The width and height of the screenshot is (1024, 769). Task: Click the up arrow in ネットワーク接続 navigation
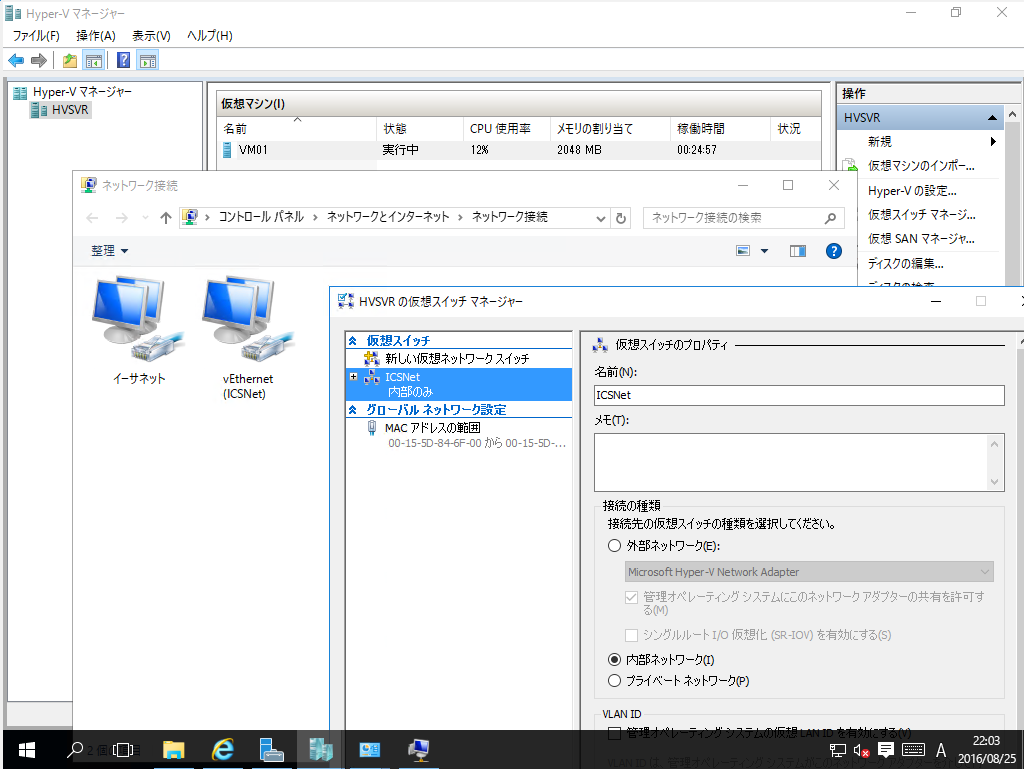point(166,218)
